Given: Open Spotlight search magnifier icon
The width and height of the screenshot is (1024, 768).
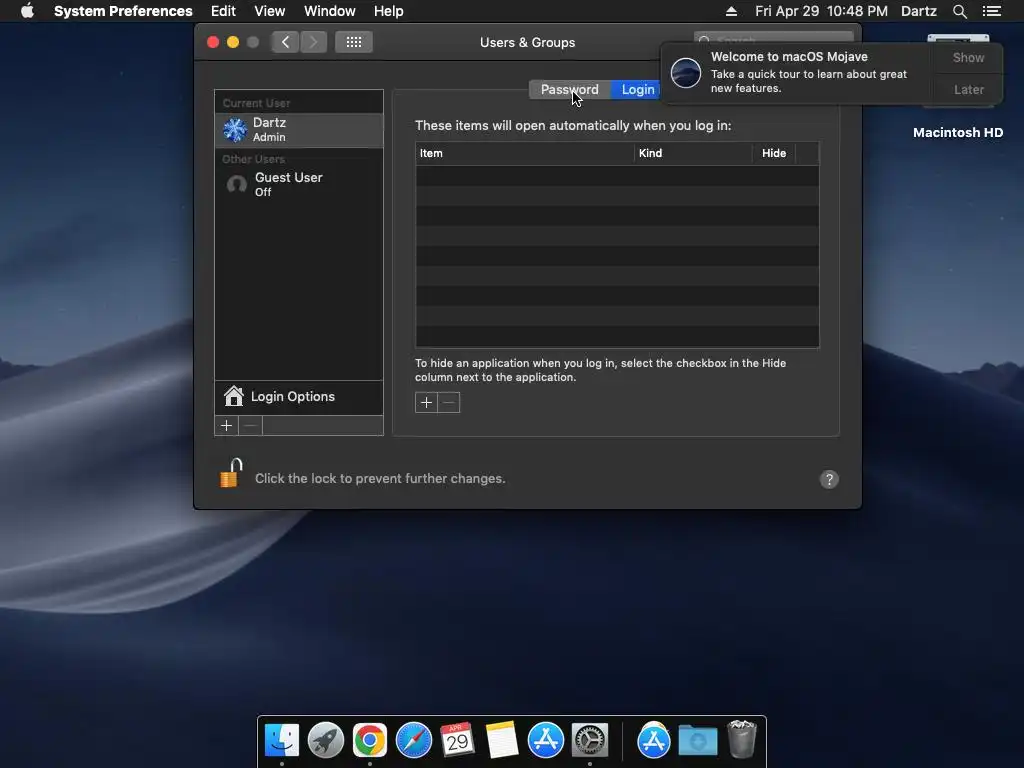Looking at the screenshot, I should (x=959, y=11).
